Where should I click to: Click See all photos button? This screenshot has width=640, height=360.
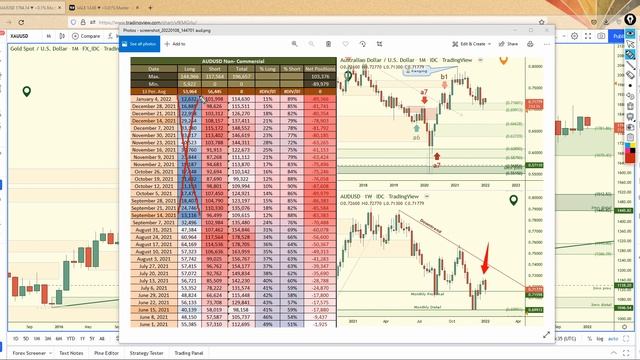pyautogui.click(x=139, y=44)
